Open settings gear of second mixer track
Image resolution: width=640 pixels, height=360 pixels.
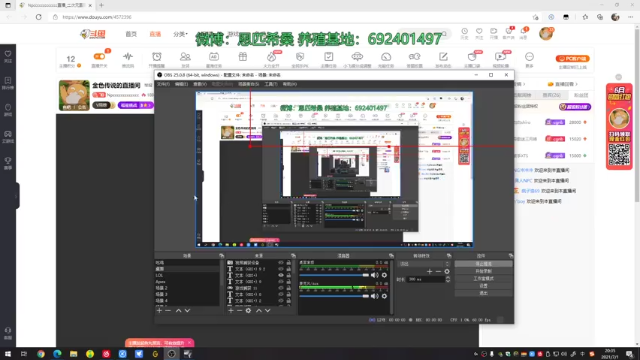click(x=384, y=296)
